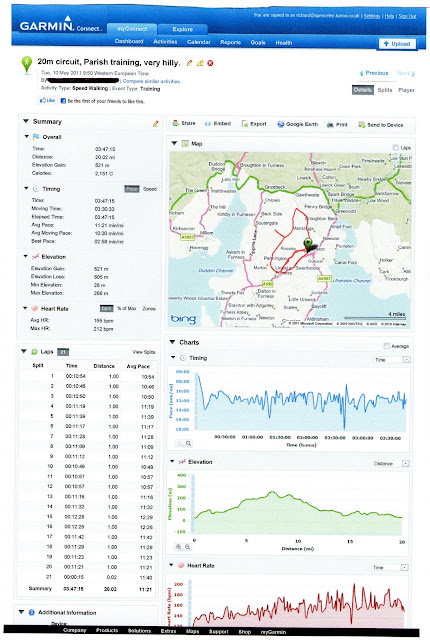Image resolution: width=430 pixels, height=640 pixels.
Task: Open Compare similar activities link
Action: pos(151,81)
